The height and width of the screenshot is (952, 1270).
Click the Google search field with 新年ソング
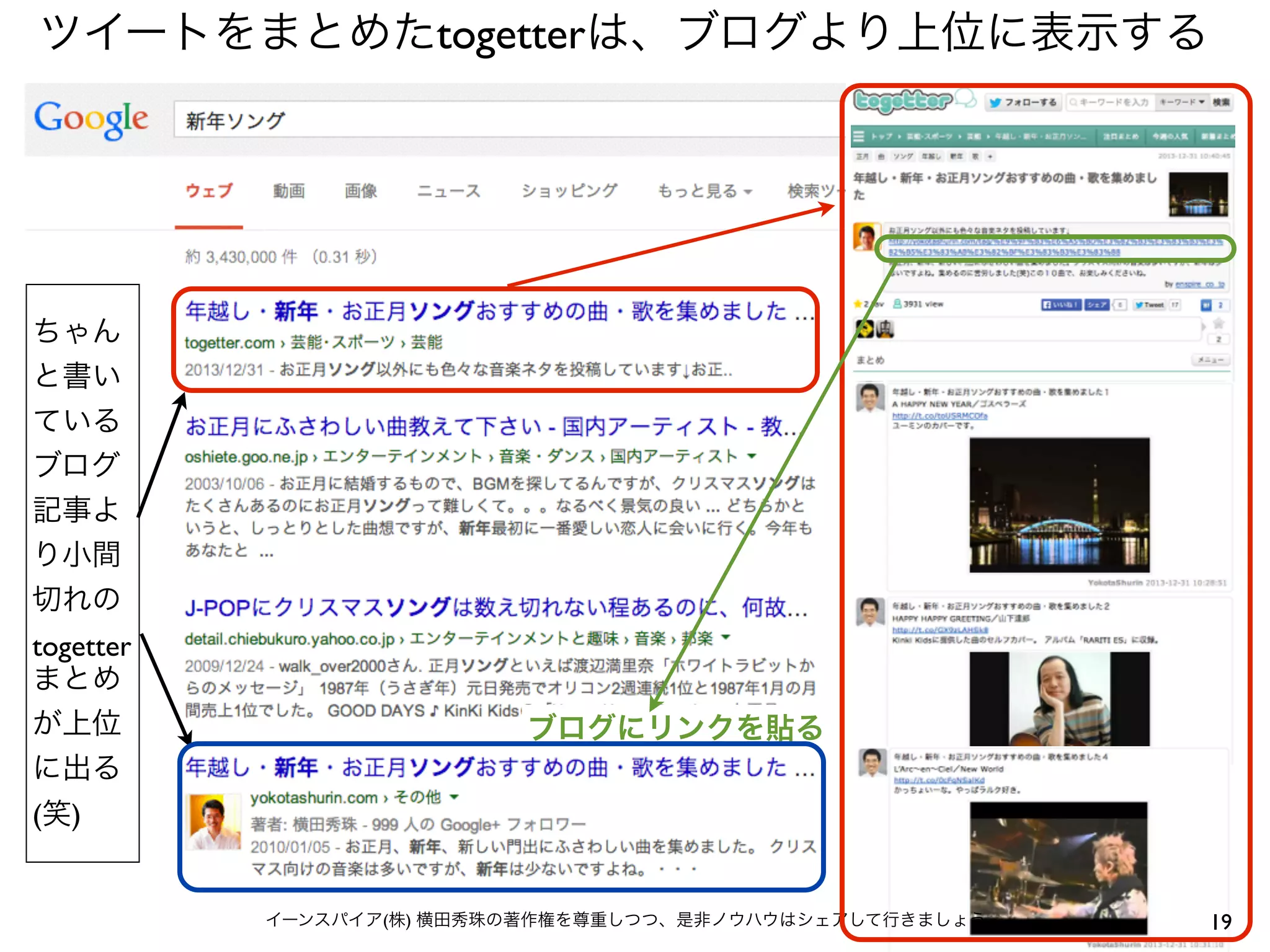(x=508, y=120)
